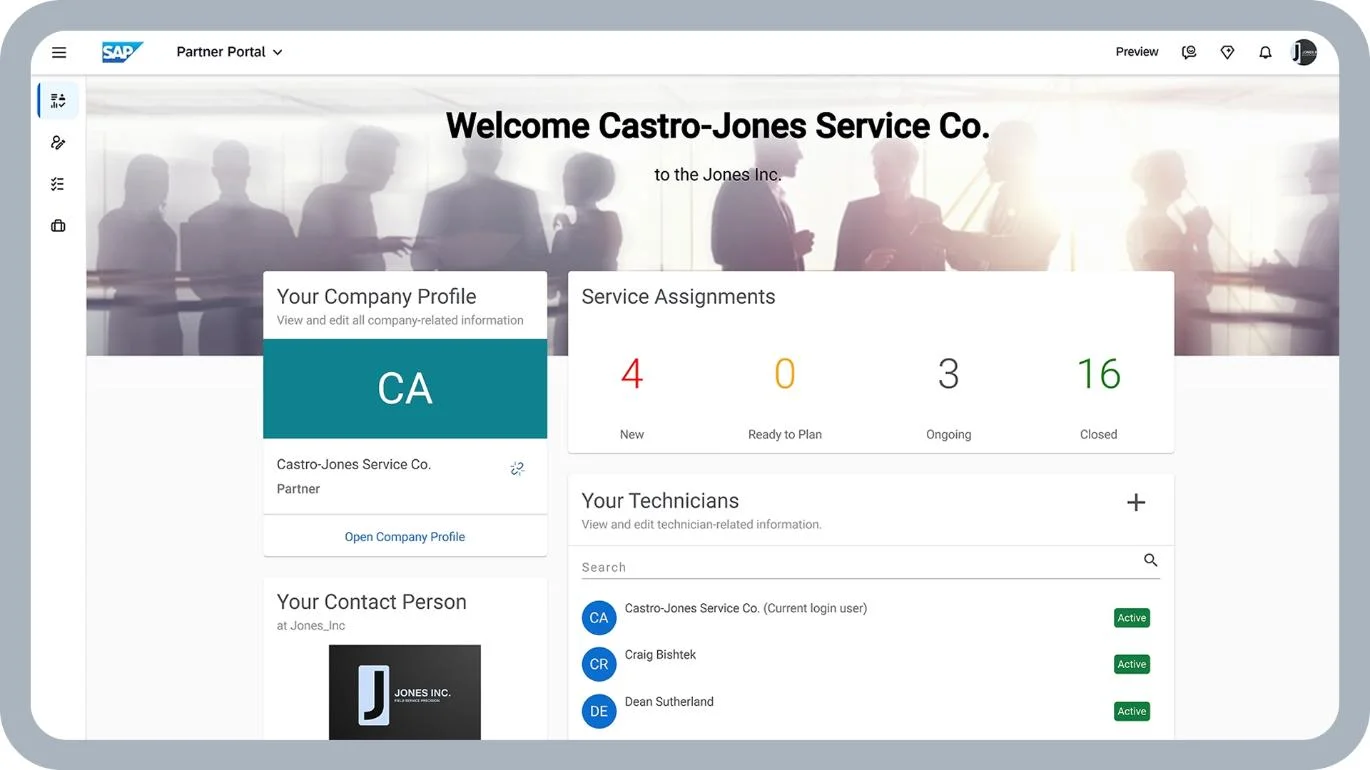Click the search magnifier icon
Image resolution: width=1370 pixels, height=770 pixels.
[x=1150, y=560]
